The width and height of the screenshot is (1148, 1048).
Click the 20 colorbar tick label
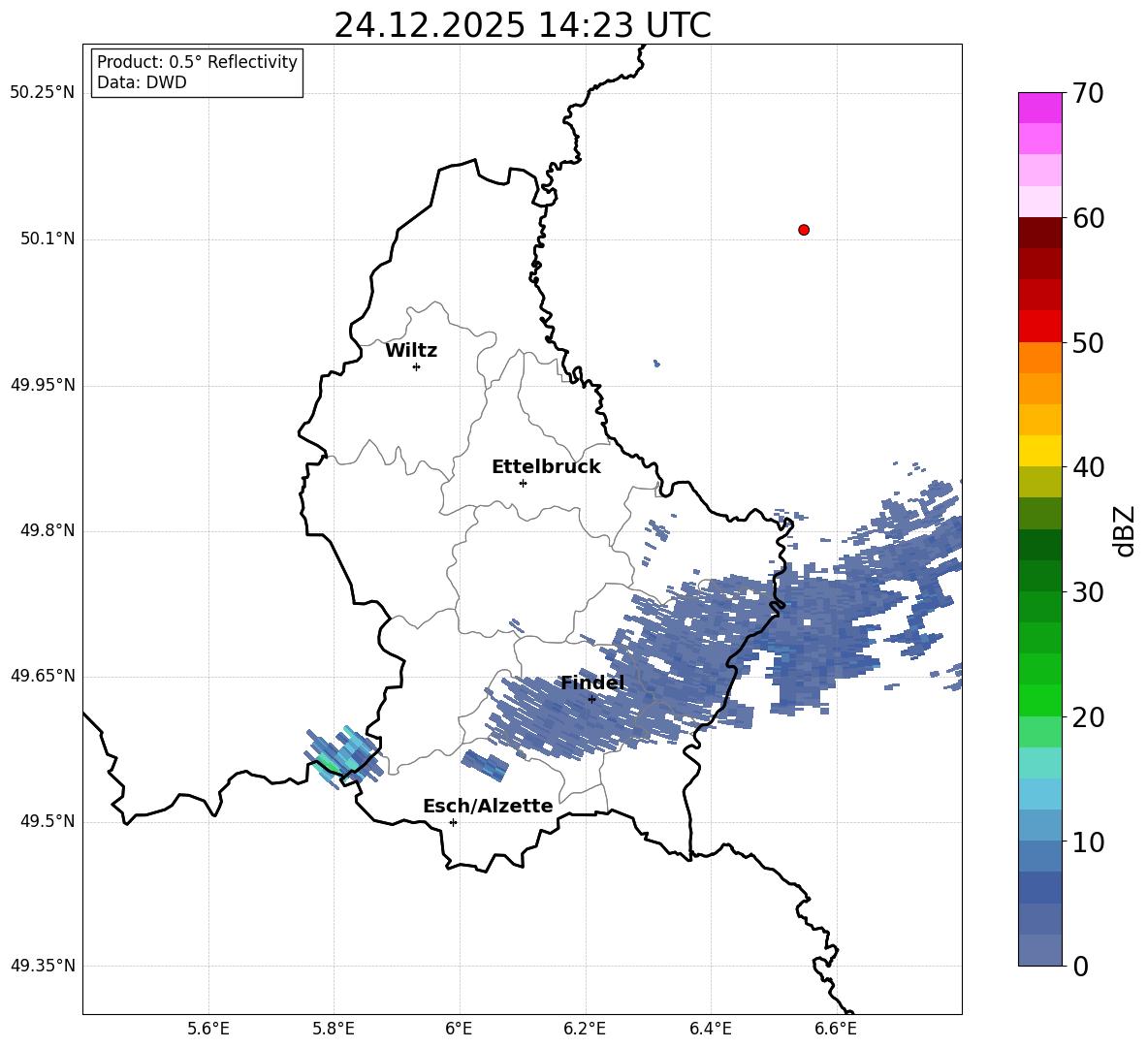1088,716
